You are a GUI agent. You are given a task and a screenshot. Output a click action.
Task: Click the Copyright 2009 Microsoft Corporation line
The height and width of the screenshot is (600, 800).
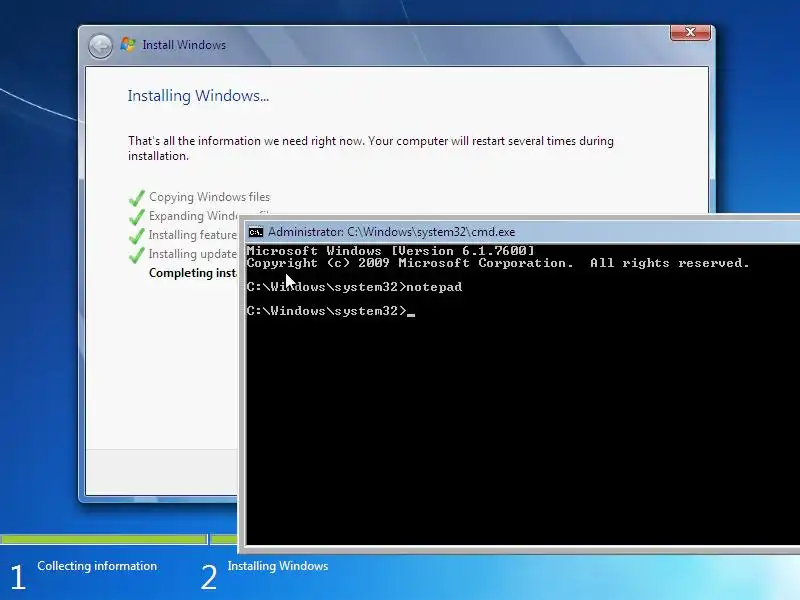tap(497, 263)
